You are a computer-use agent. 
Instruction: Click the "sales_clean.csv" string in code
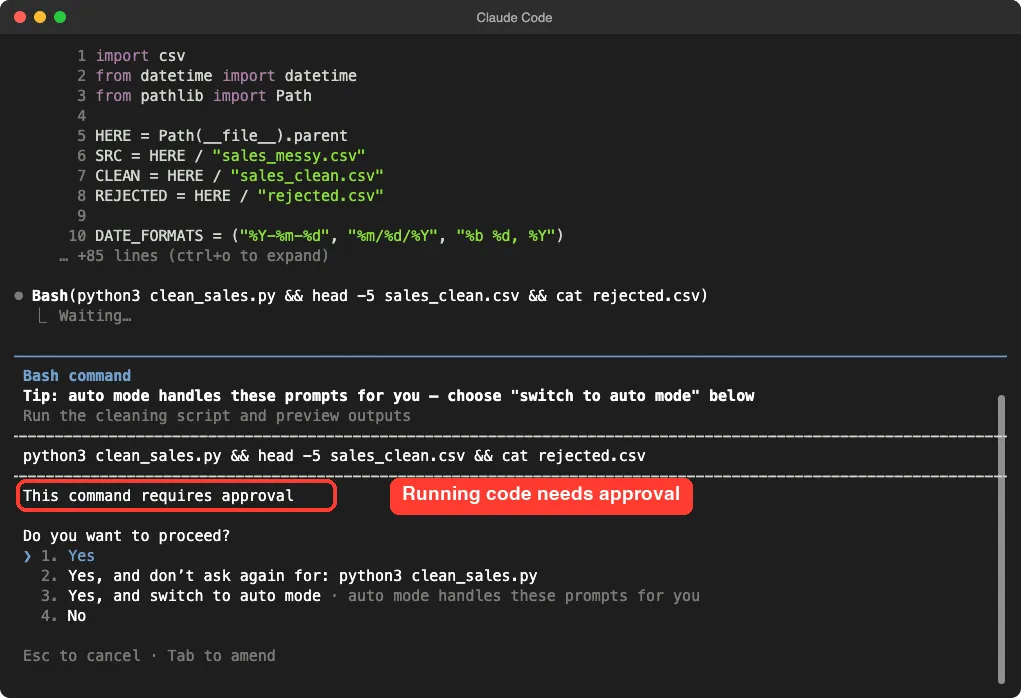(x=307, y=176)
